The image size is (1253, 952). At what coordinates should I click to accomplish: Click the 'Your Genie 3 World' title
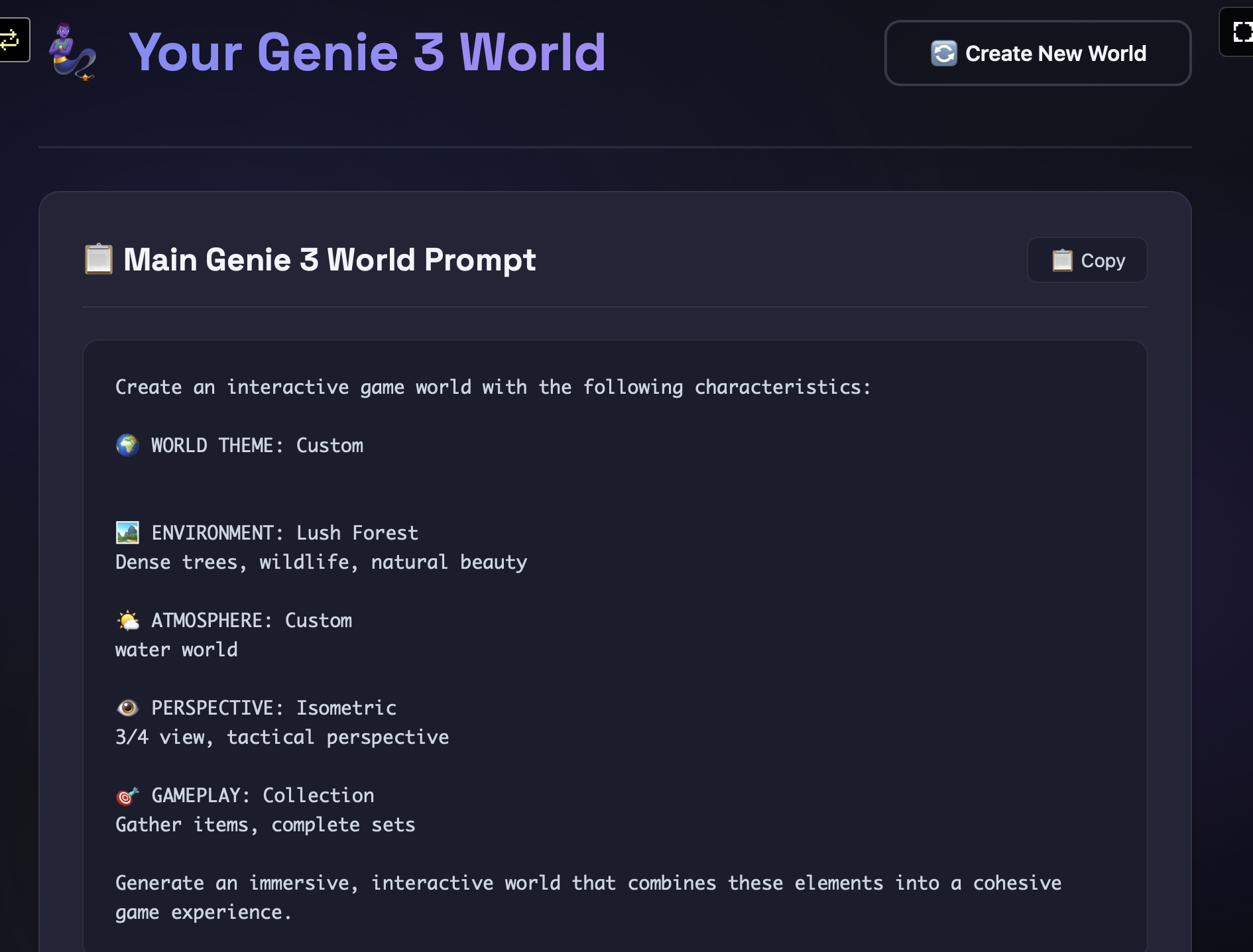coord(367,52)
